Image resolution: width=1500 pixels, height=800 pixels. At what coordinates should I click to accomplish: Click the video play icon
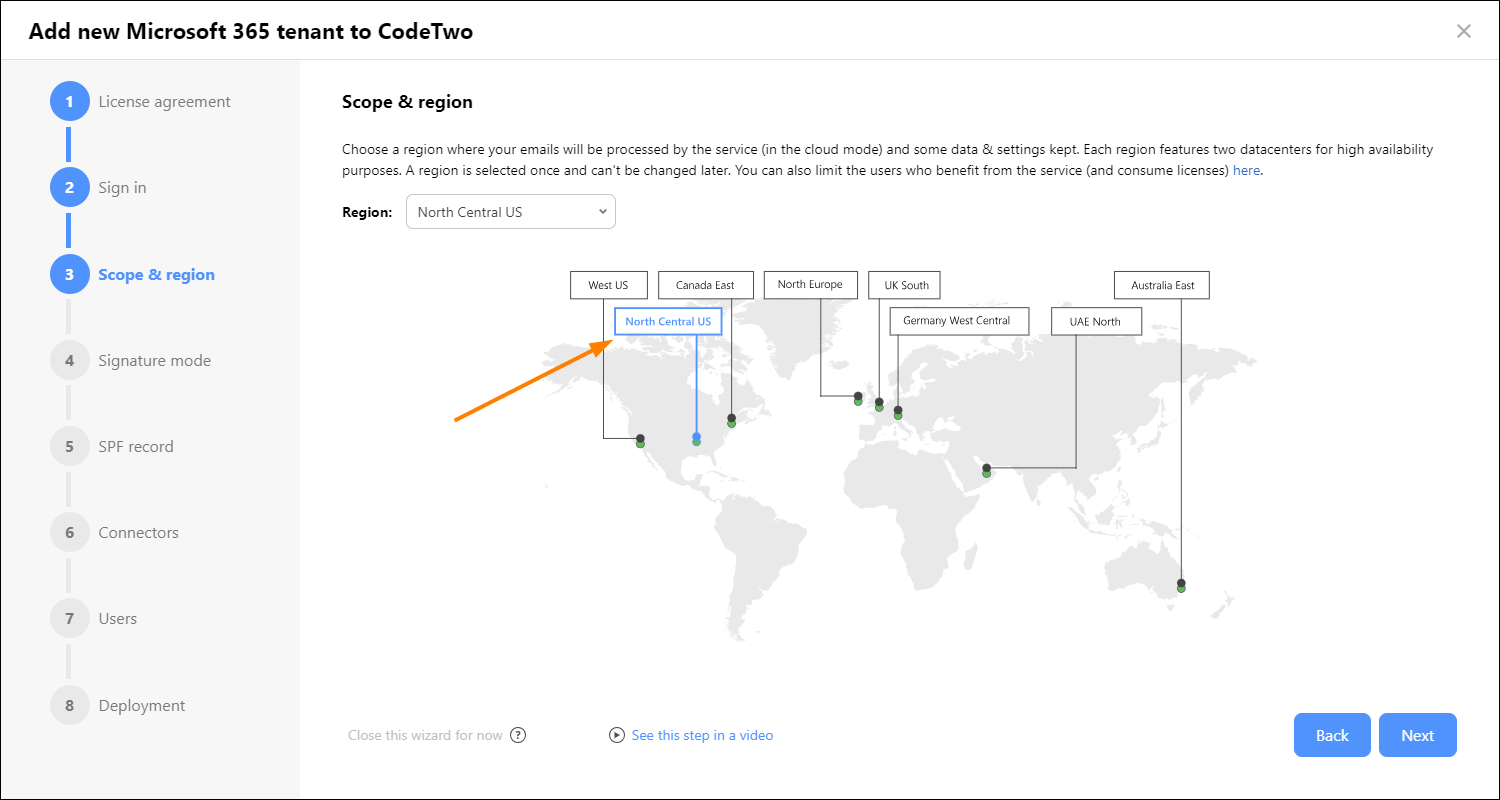pos(616,735)
